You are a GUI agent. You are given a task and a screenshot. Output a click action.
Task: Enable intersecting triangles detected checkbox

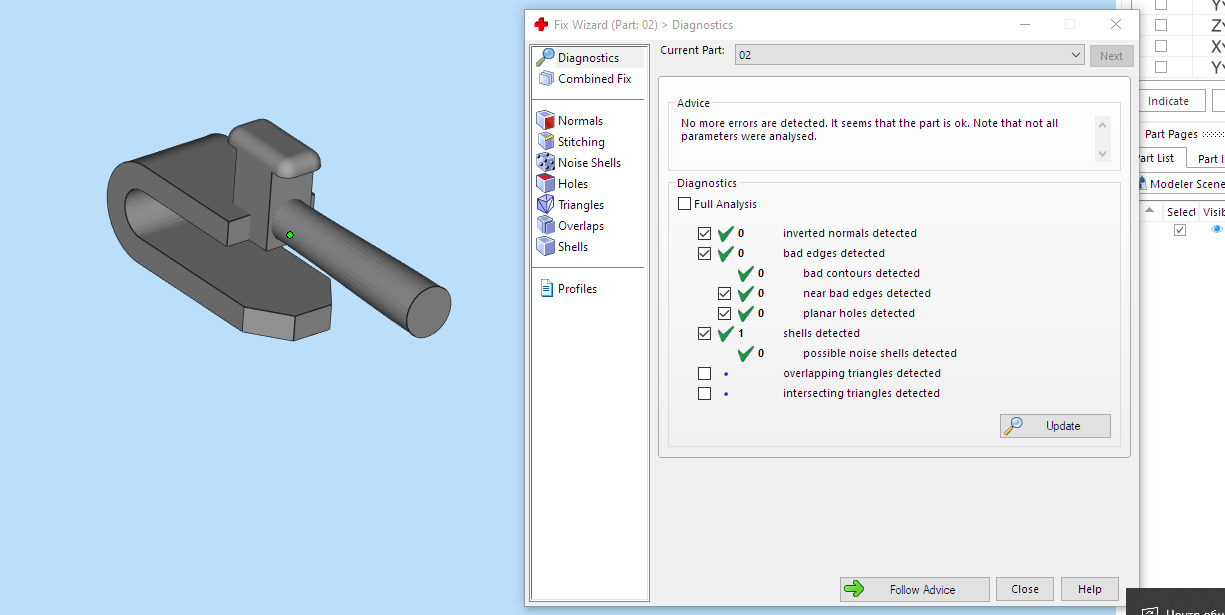pyautogui.click(x=704, y=393)
